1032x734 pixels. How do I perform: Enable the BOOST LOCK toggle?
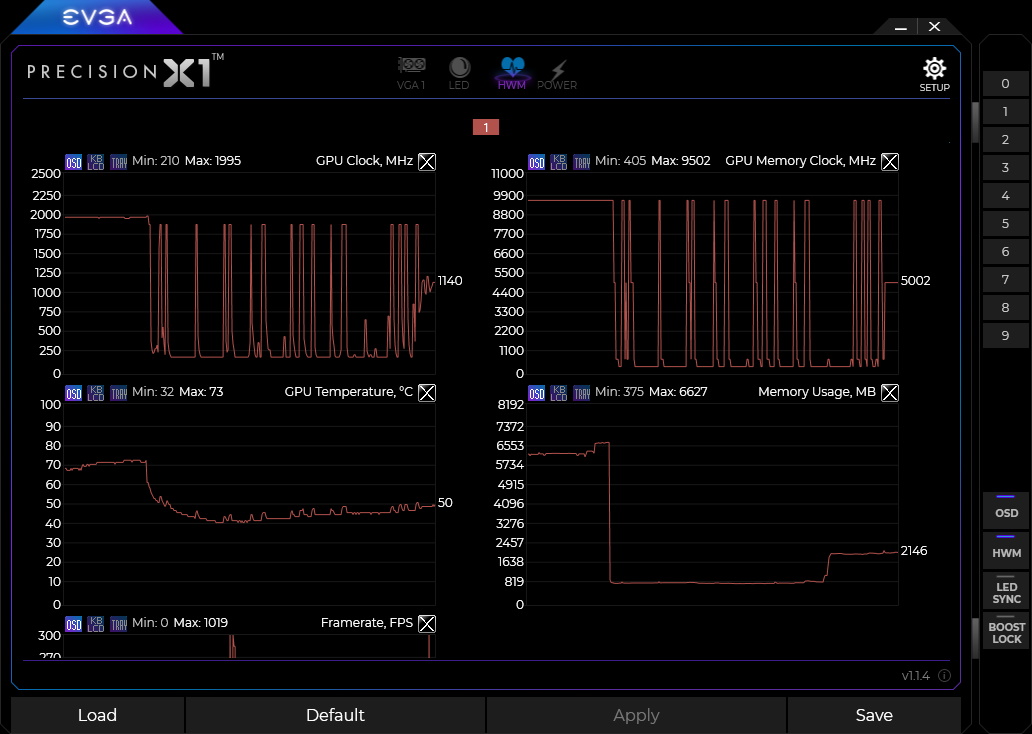tap(1006, 632)
